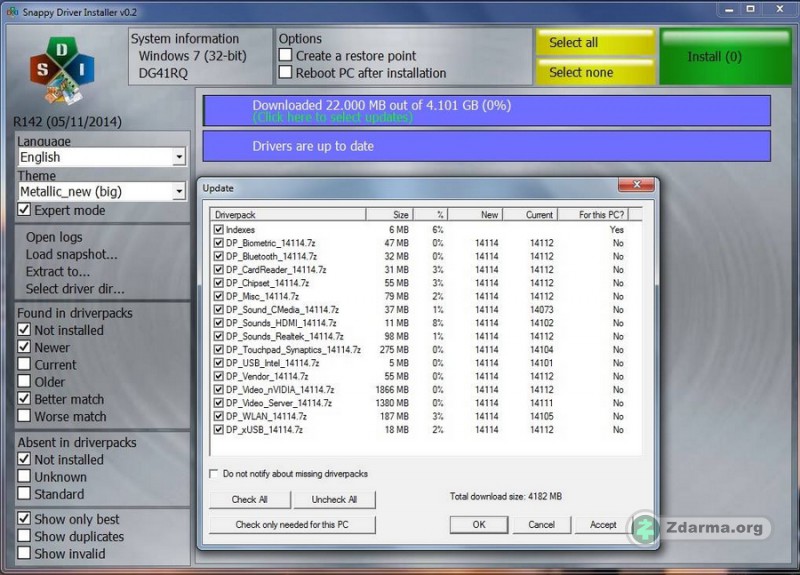The height and width of the screenshot is (575, 800).
Task: Toggle Expert mode checkbox
Action: pos(24,210)
